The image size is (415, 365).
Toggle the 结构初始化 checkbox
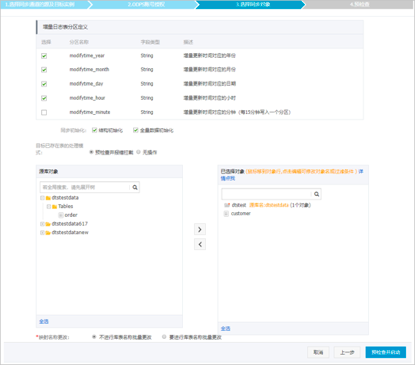[x=95, y=130]
